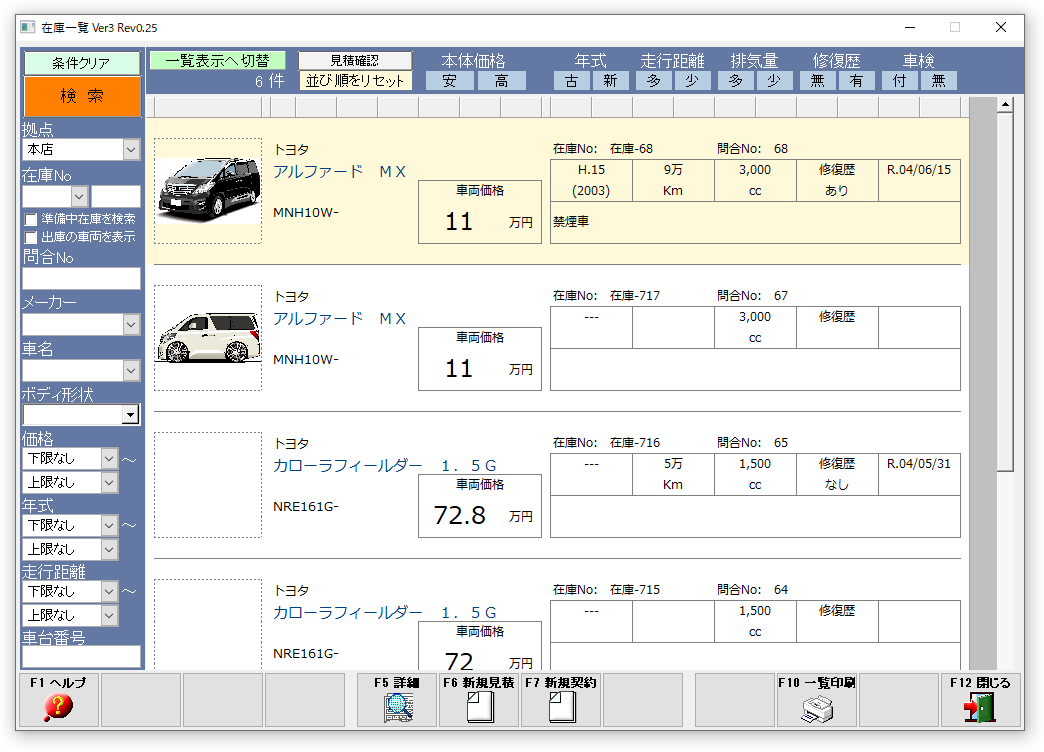The width and height of the screenshot is (1044, 752).
Task: Click the app icon in title bar
Action: [27, 27]
